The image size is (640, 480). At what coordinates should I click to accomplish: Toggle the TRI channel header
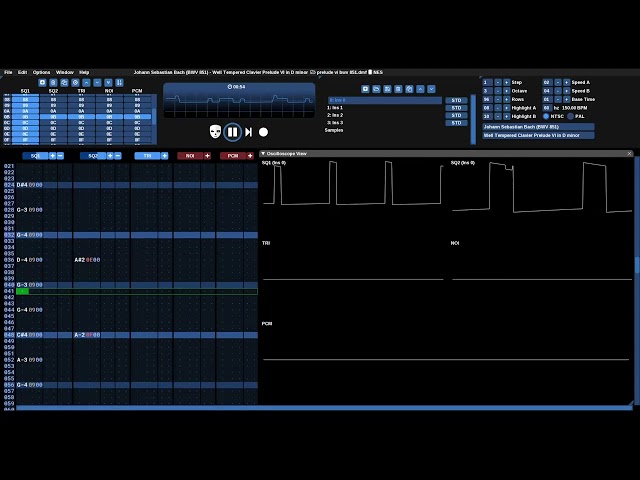coord(147,156)
